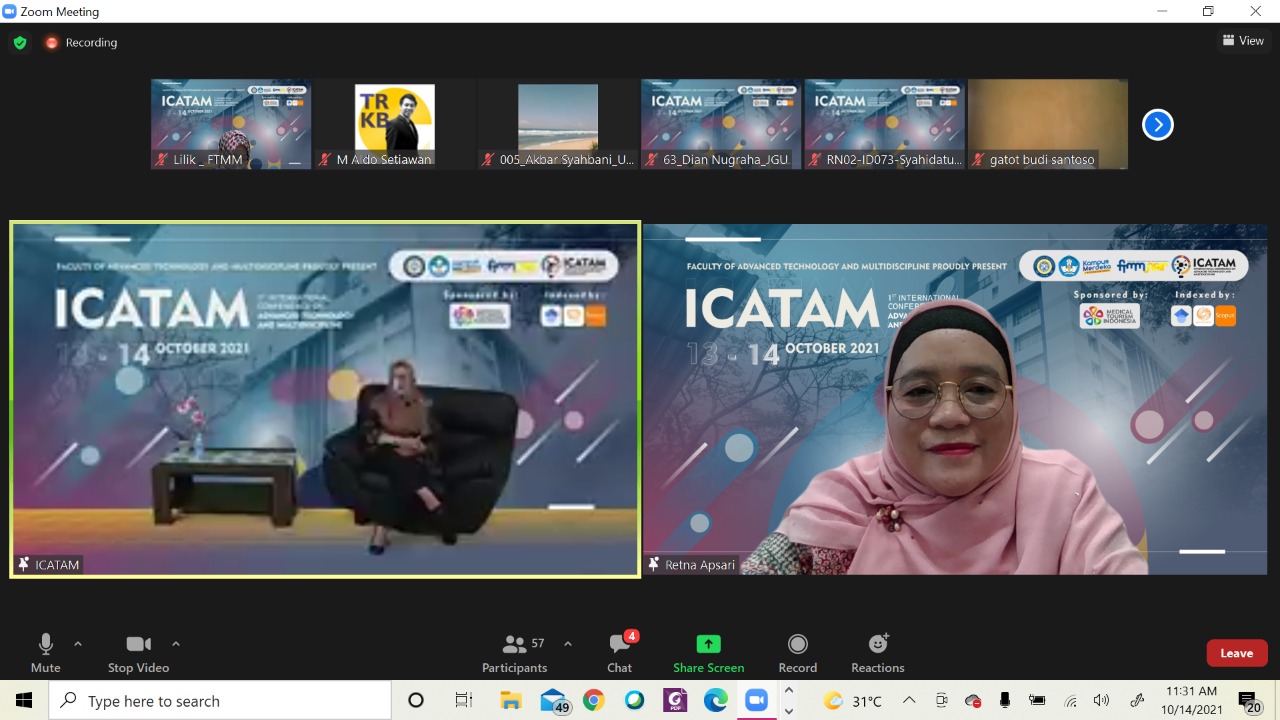Open video options arrow next to Stop Video
Screen dimensions: 1280x720
point(176,644)
